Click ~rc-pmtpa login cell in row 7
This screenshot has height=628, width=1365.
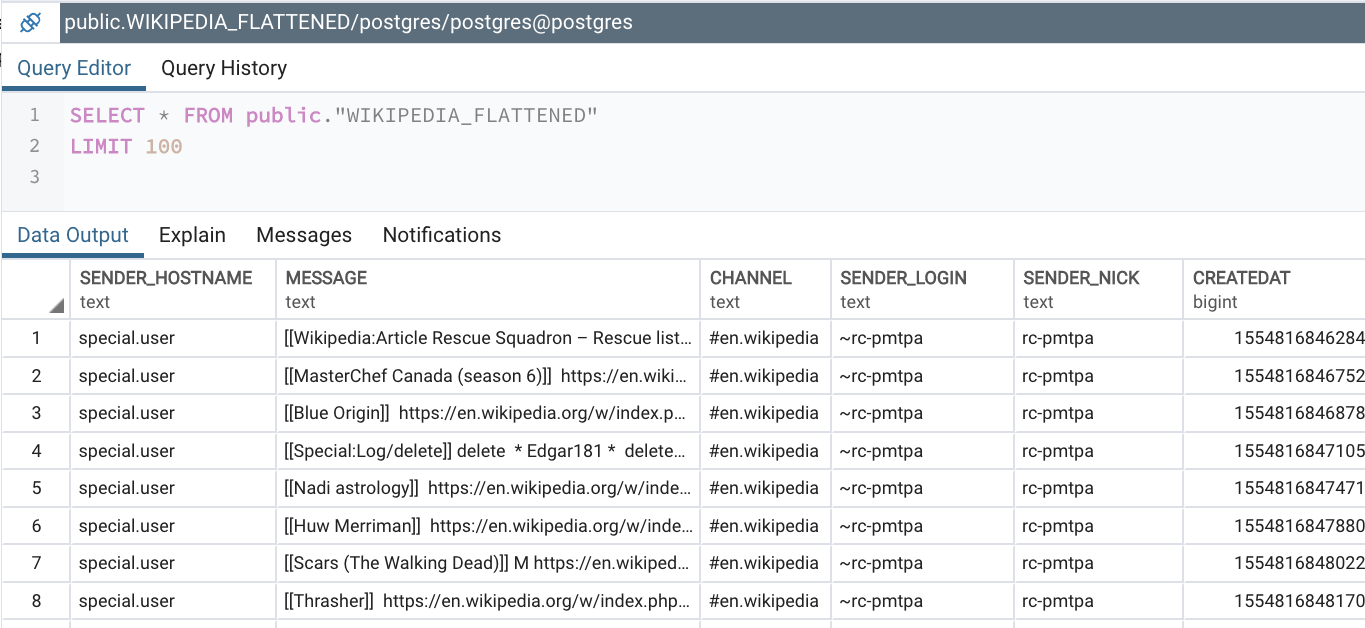[x=922, y=563]
